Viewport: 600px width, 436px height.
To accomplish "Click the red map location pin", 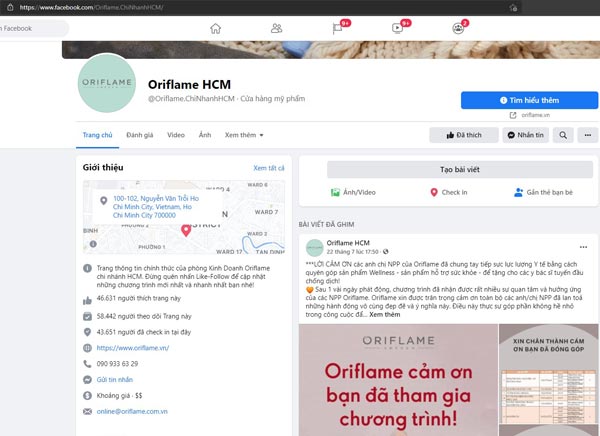I will tap(186, 230).
